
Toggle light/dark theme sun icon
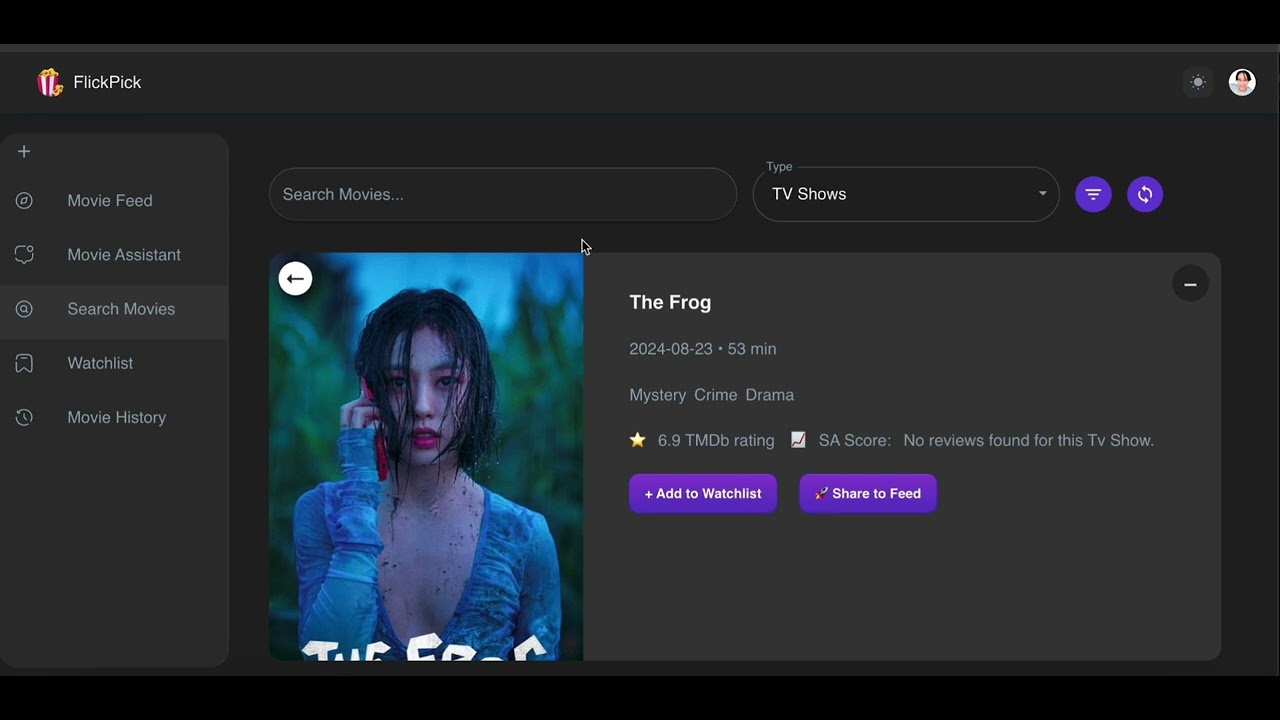point(1198,82)
